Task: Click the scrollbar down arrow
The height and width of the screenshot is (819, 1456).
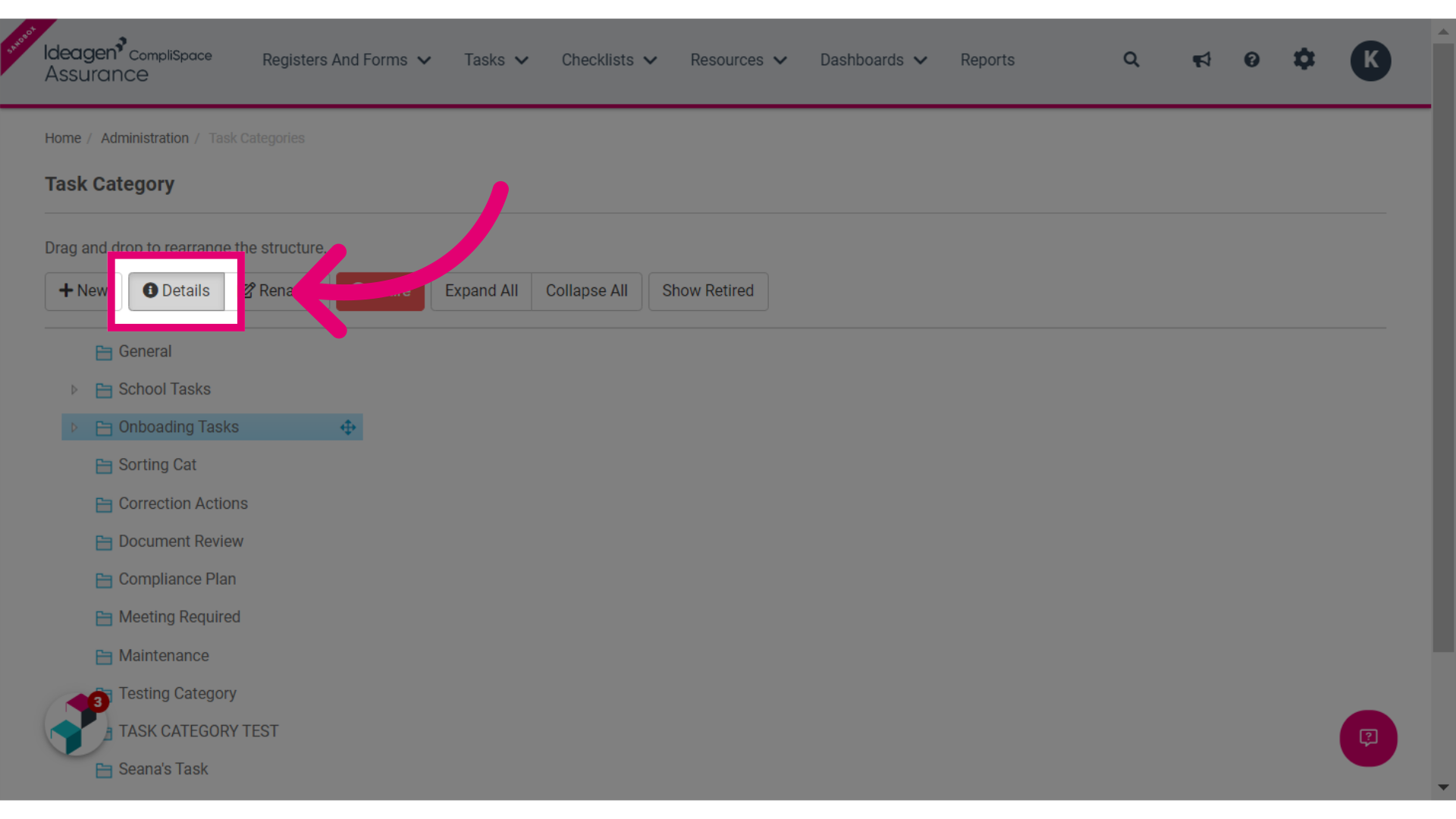Action: (x=1443, y=788)
